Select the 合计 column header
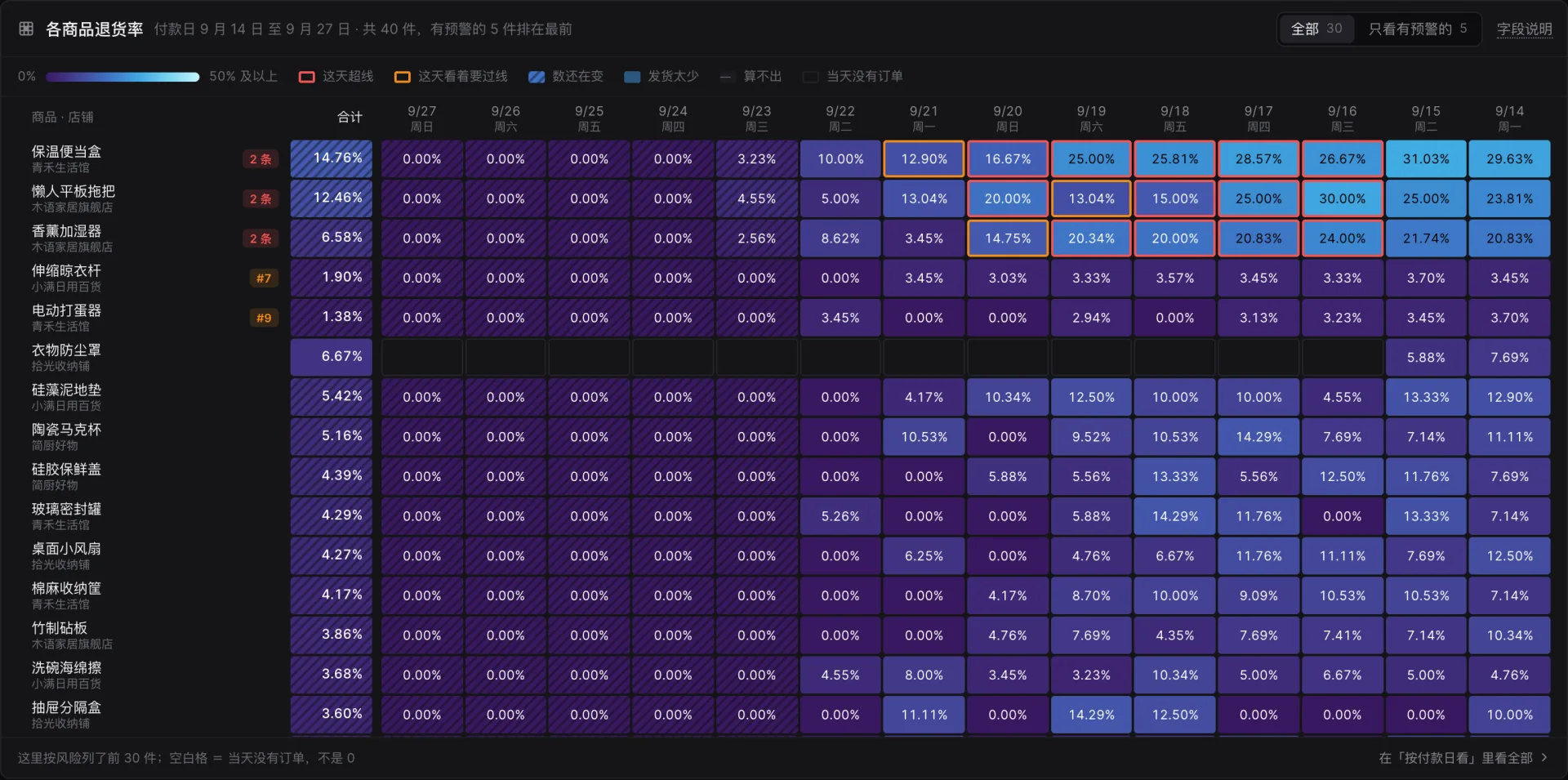Image resolution: width=1568 pixels, height=780 pixels. click(350, 118)
